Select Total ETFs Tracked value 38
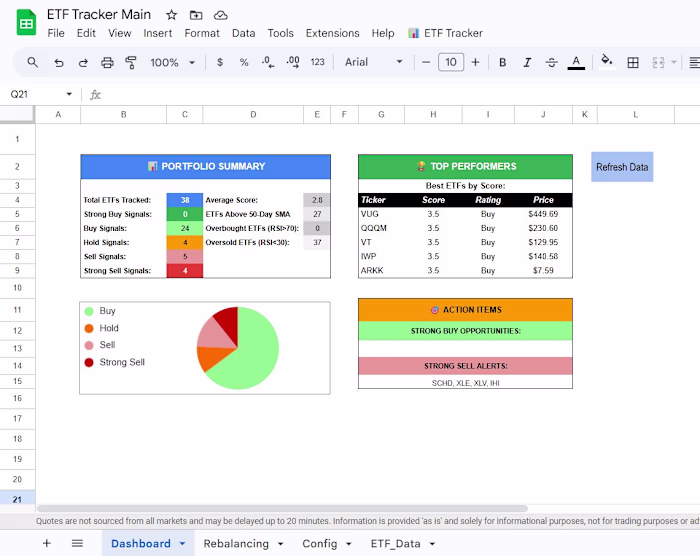700x556 pixels. pos(185,200)
